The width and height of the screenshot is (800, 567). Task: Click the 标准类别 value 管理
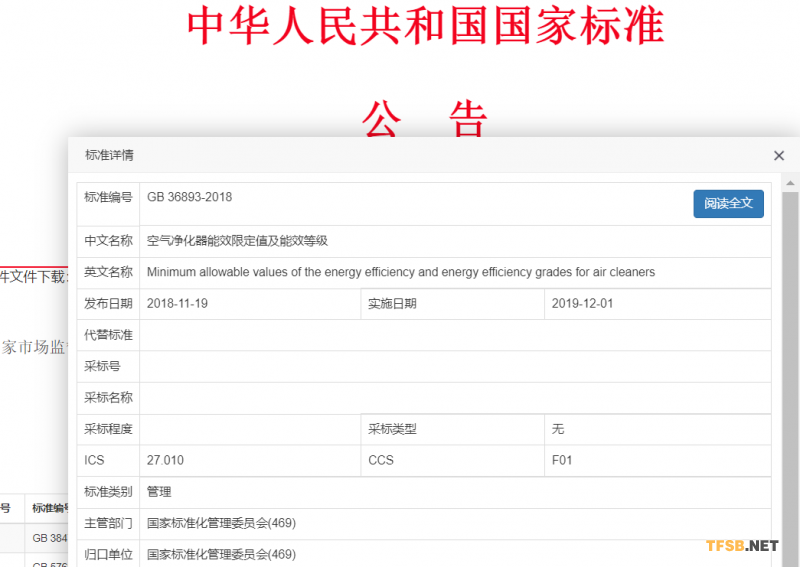point(159,492)
